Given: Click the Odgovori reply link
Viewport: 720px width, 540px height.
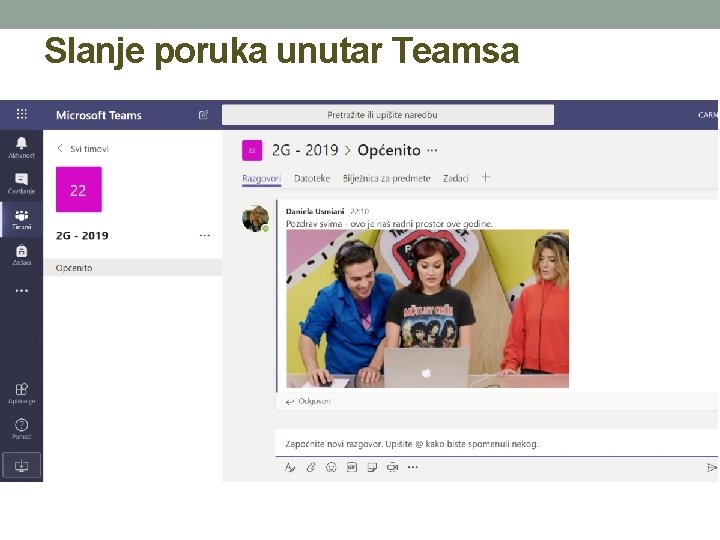Looking at the screenshot, I should (x=309, y=401).
